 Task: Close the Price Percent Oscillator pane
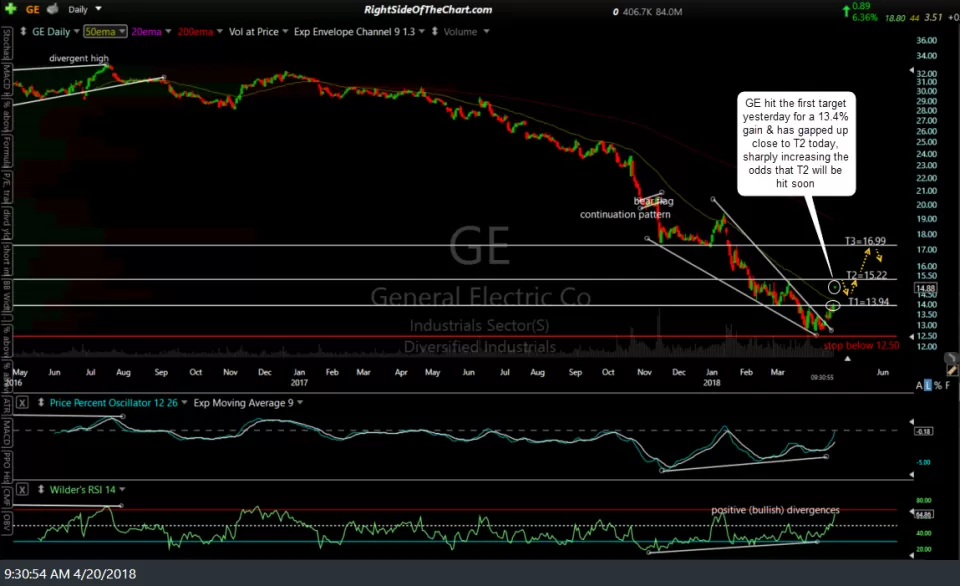22,402
